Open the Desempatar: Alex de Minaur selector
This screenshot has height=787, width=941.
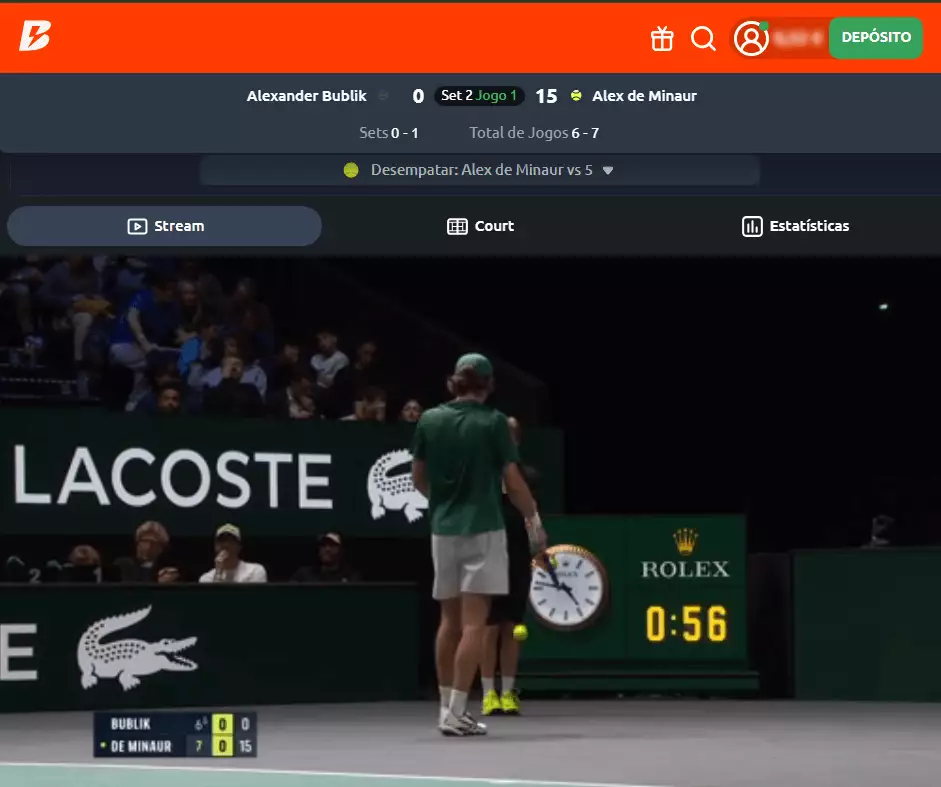tap(480, 170)
